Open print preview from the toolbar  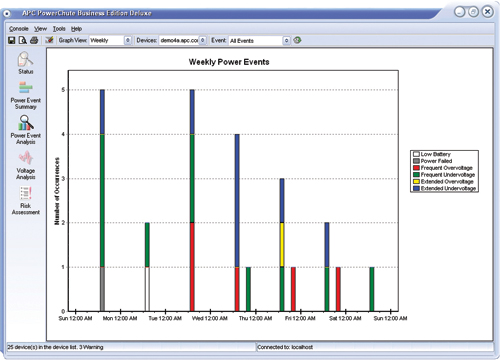tap(23, 40)
